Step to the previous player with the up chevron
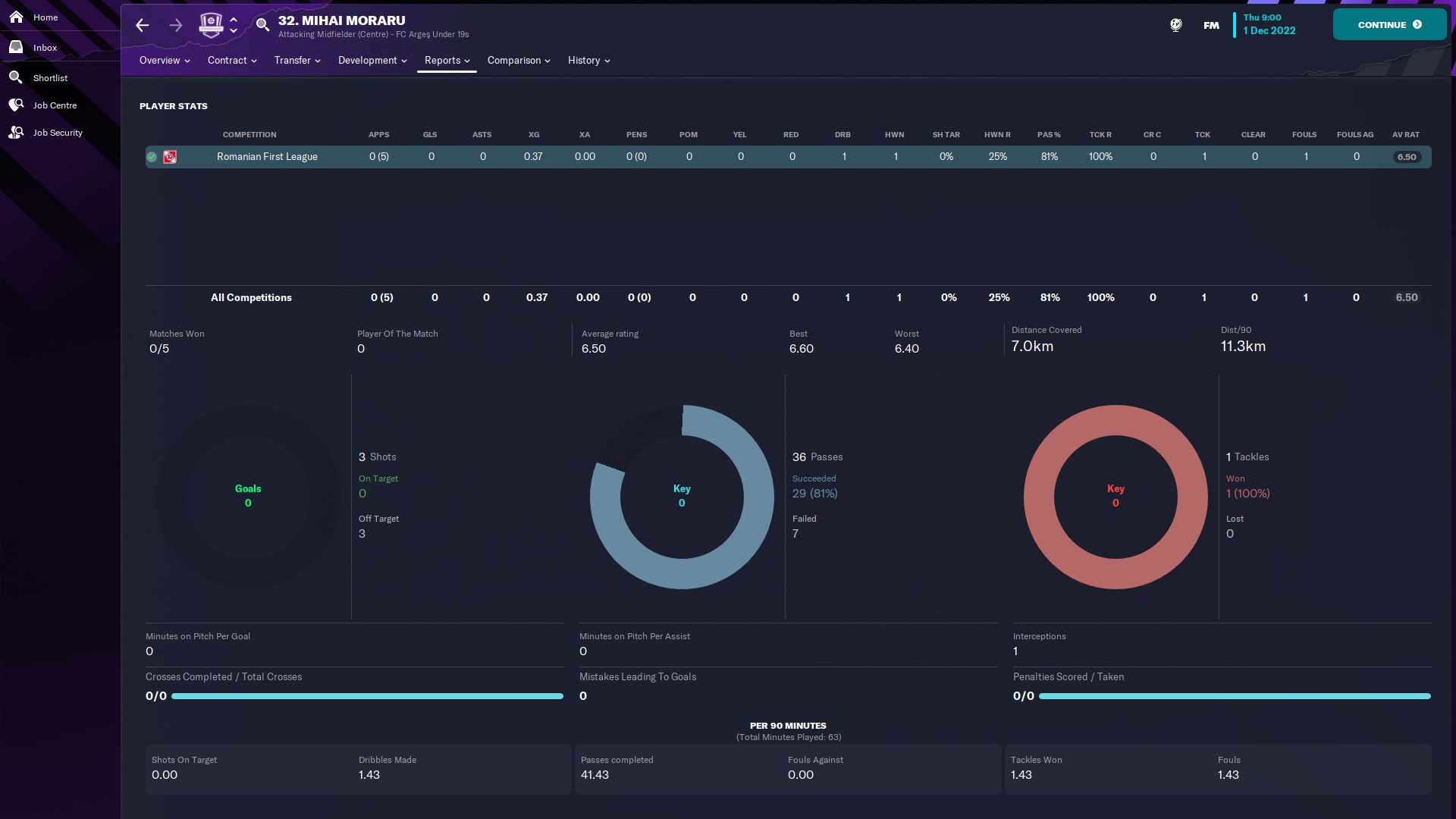This screenshot has height=819, width=1456. pyautogui.click(x=234, y=19)
